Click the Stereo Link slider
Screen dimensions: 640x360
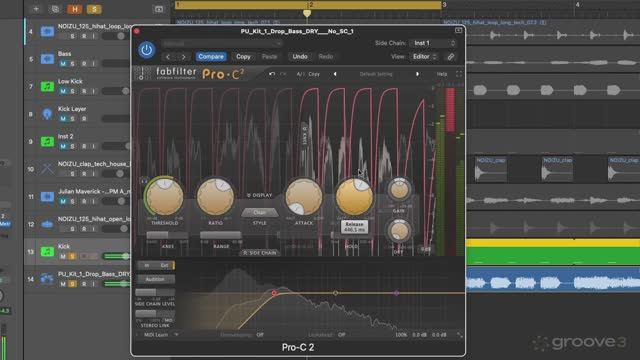(155, 314)
